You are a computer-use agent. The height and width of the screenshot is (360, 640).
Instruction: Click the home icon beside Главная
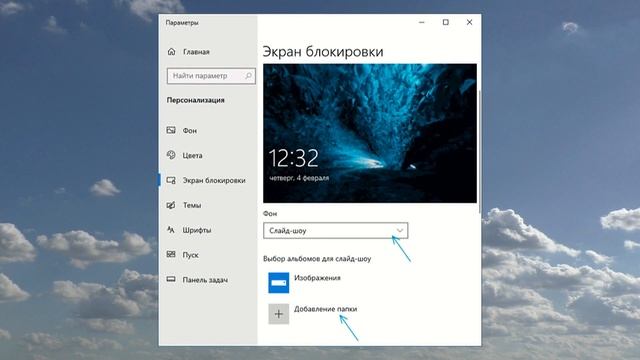(171, 52)
